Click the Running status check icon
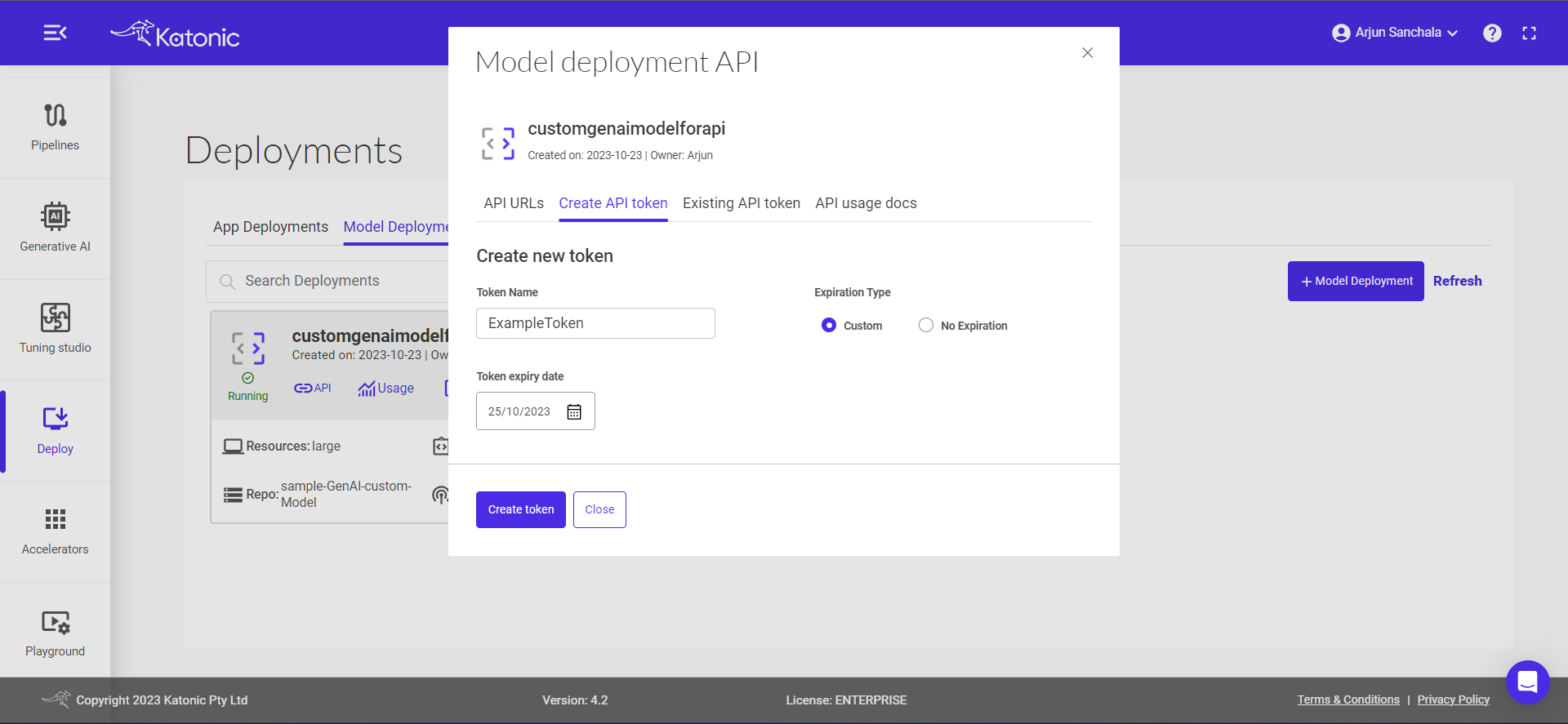This screenshot has width=1568, height=724. (x=247, y=378)
